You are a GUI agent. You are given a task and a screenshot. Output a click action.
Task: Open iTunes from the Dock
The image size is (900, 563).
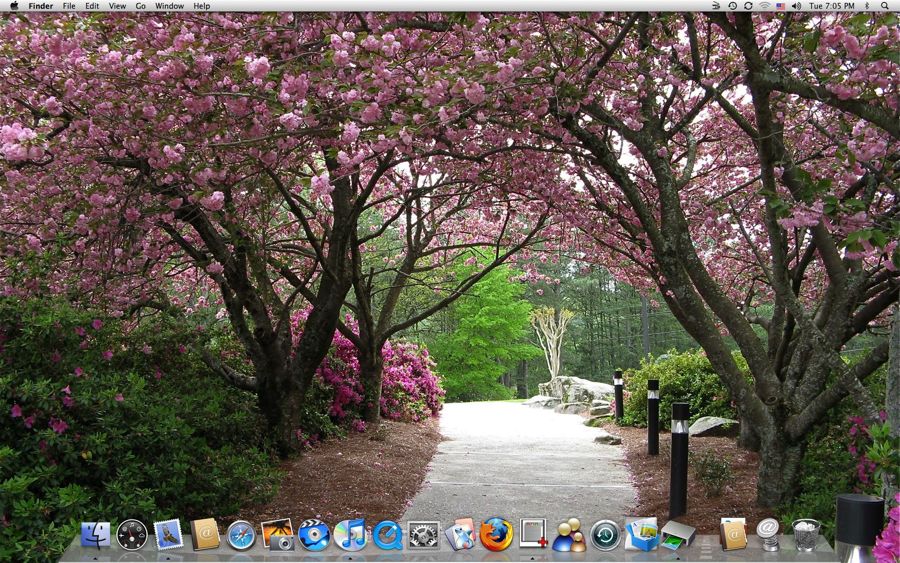click(x=350, y=534)
